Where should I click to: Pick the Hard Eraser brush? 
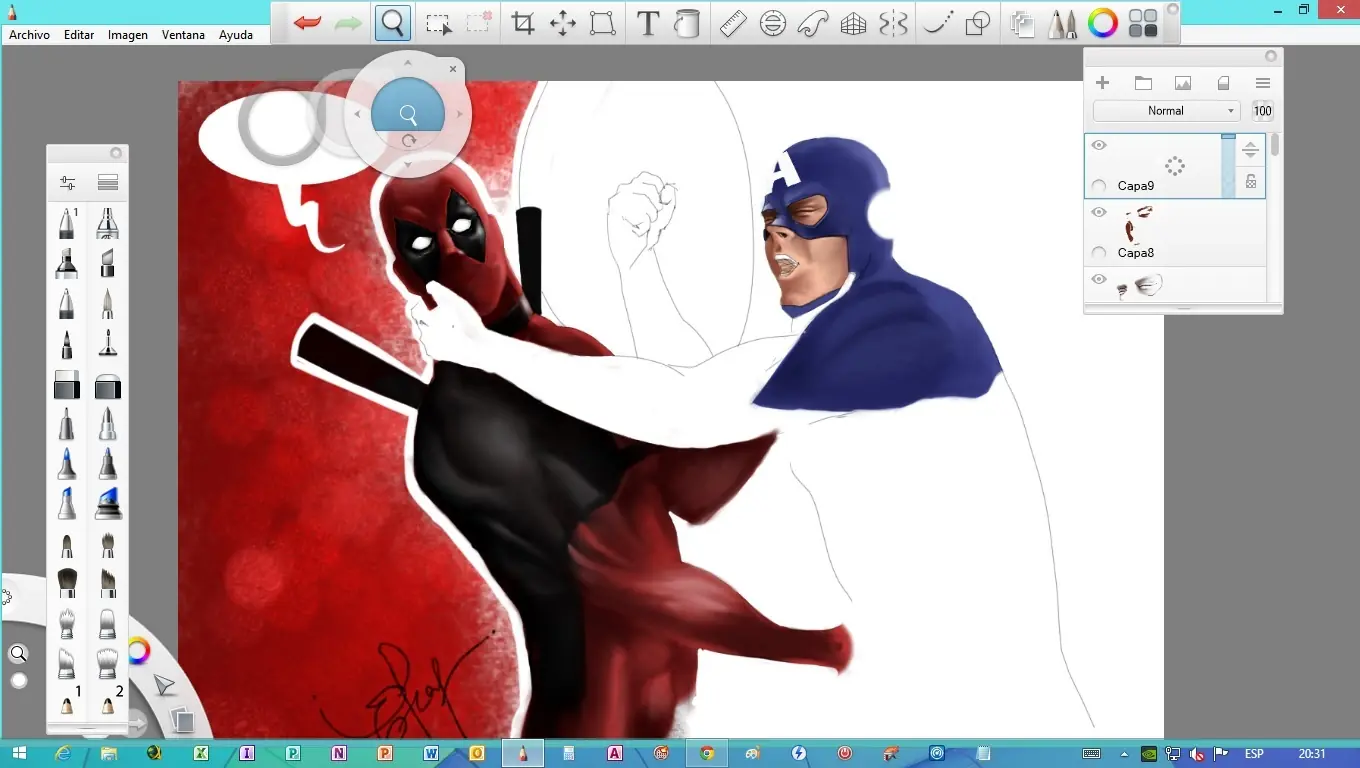pos(67,385)
